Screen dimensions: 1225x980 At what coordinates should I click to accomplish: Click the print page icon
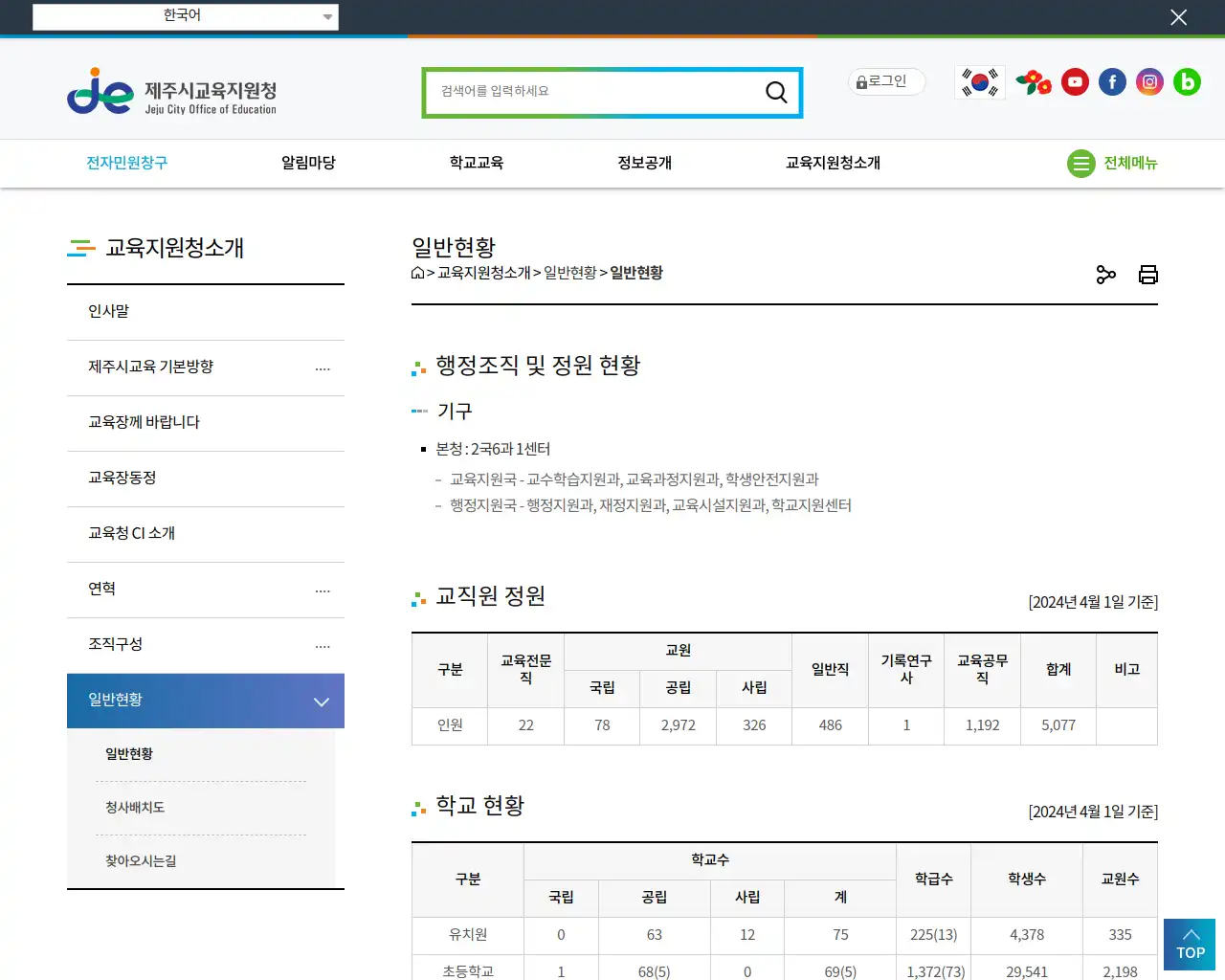click(x=1148, y=275)
